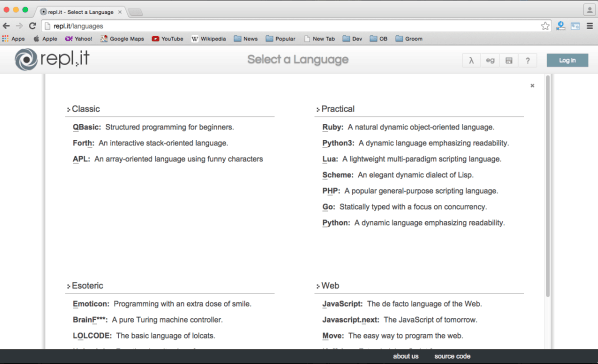Open the languages lambda icon

[x=471, y=60]
